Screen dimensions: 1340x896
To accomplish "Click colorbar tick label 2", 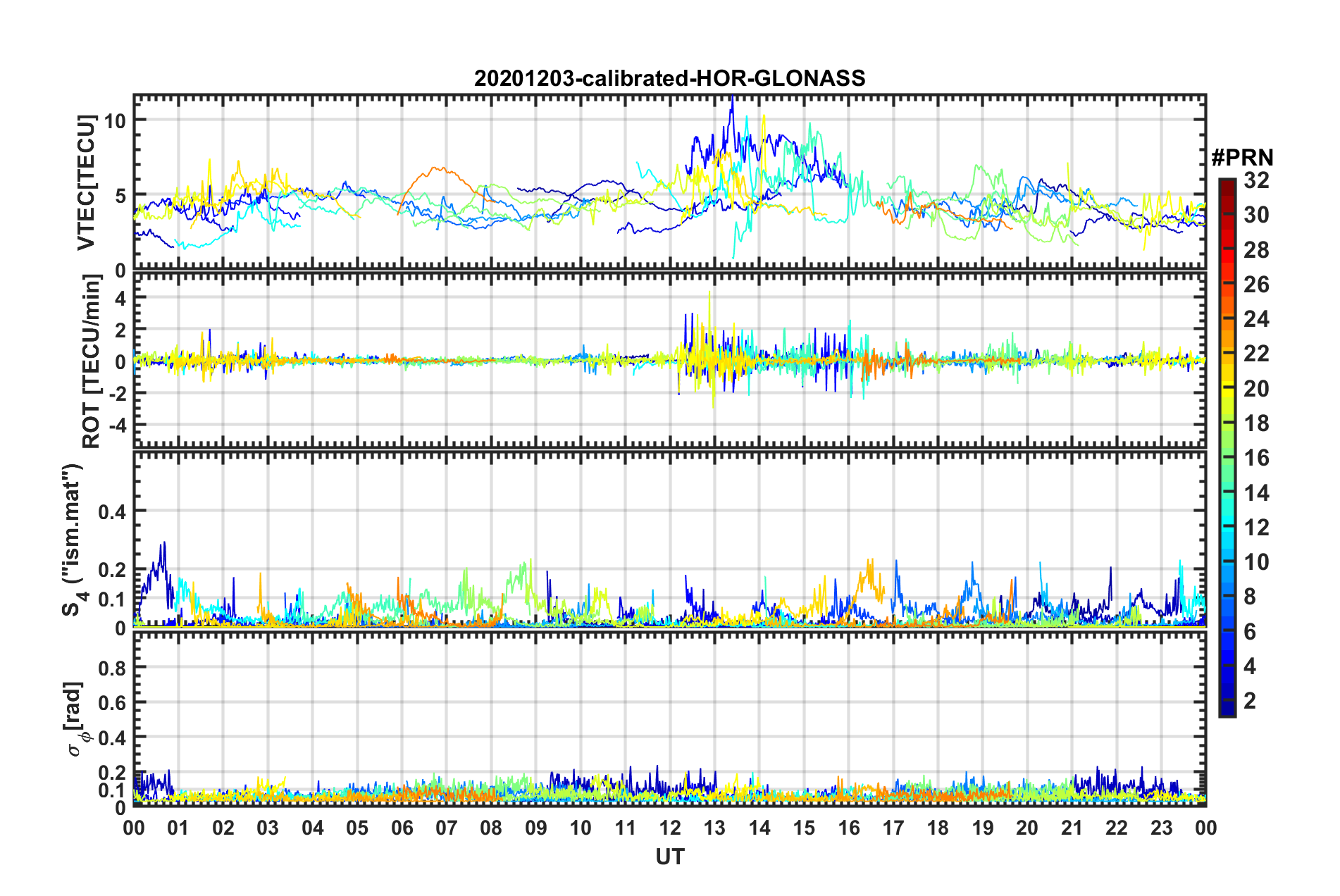I will pos(1250,700).
